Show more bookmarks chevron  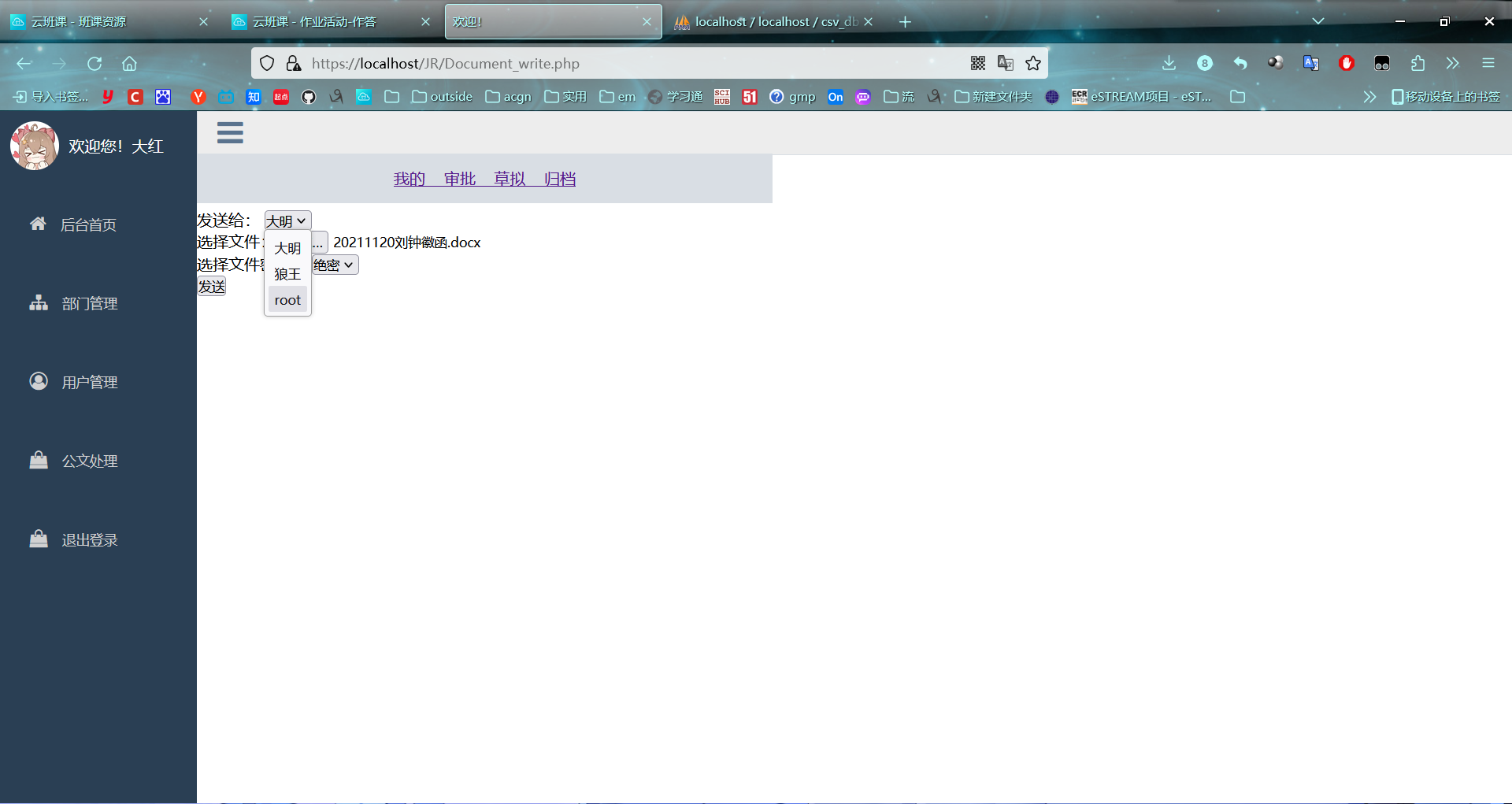[1369, 97]
